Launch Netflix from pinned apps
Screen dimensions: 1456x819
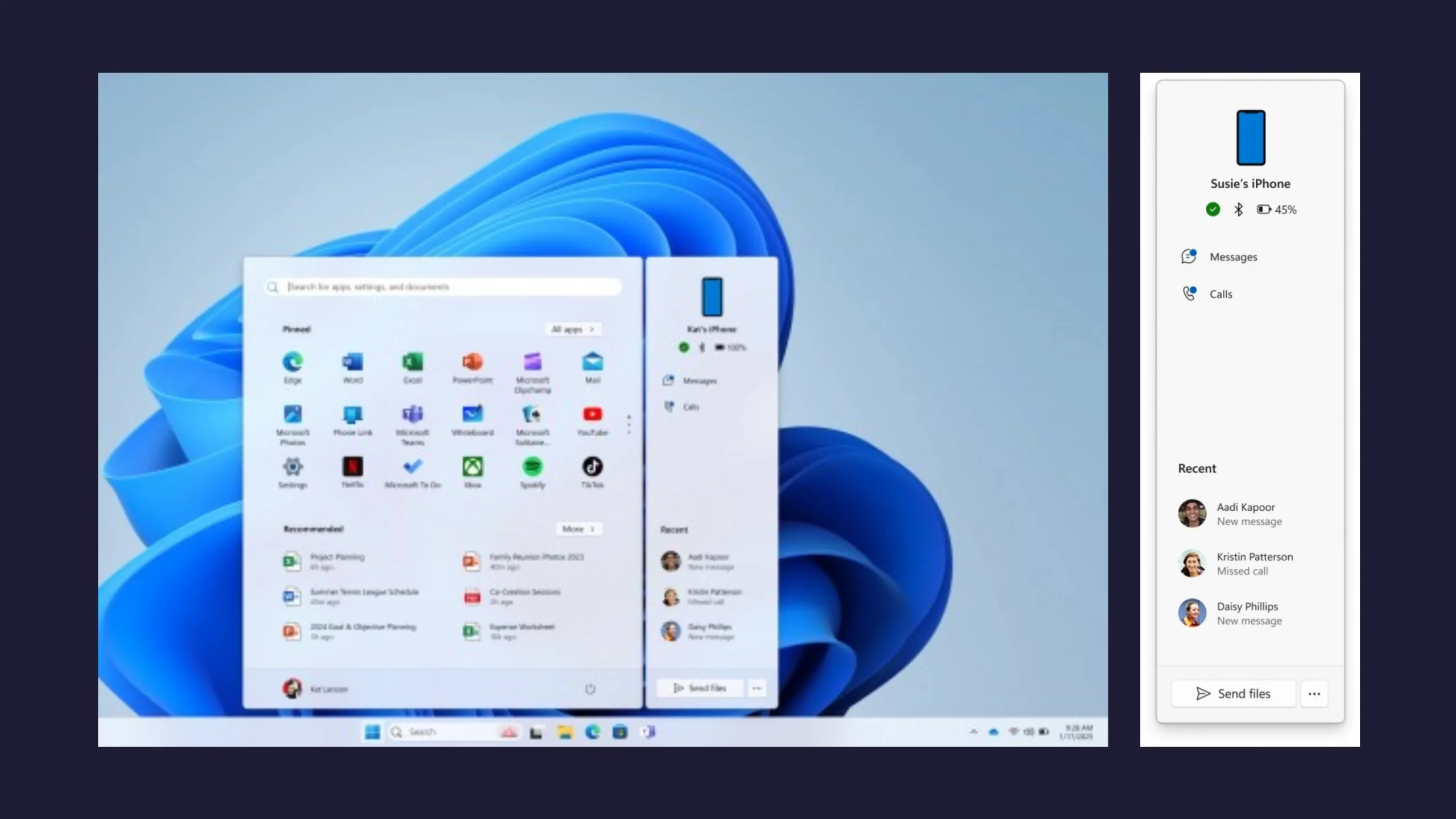pyautogui.click(x=353, y=473)
